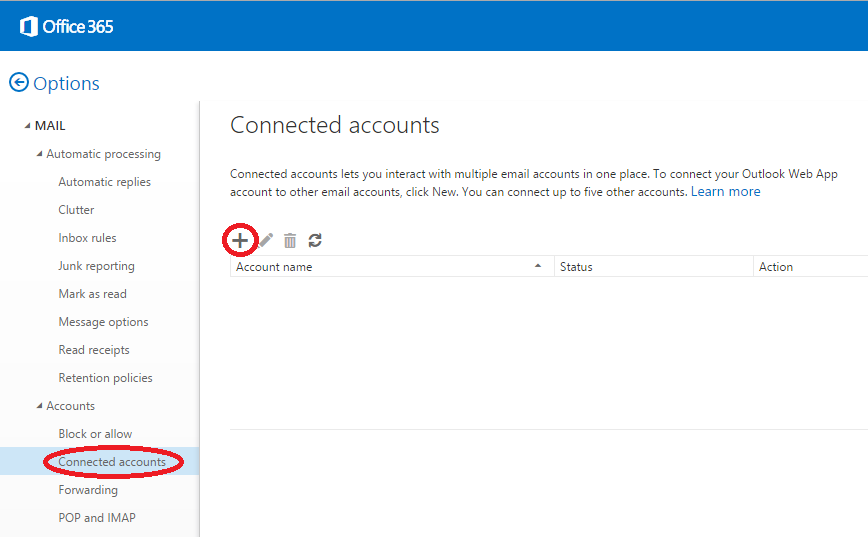
Task: Click the Accounts group label
Action: coord(70,406)
